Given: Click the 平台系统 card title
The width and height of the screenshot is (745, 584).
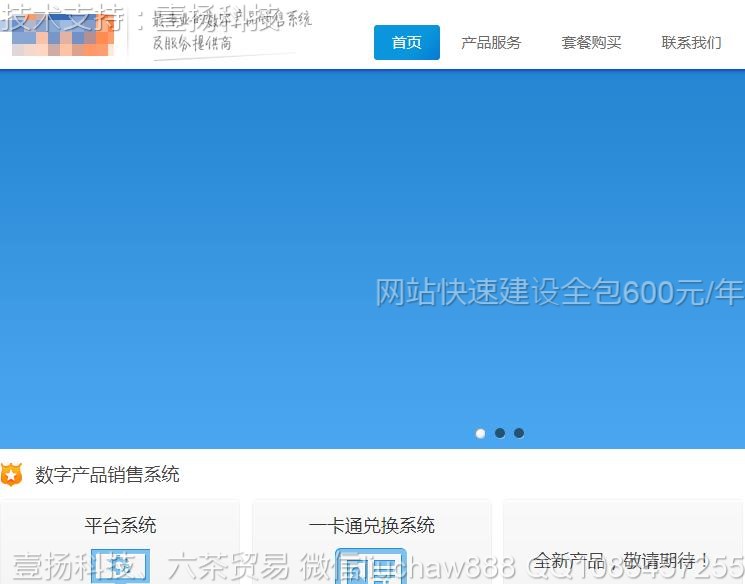Looking at the screenshot, I should coord(120,526).
